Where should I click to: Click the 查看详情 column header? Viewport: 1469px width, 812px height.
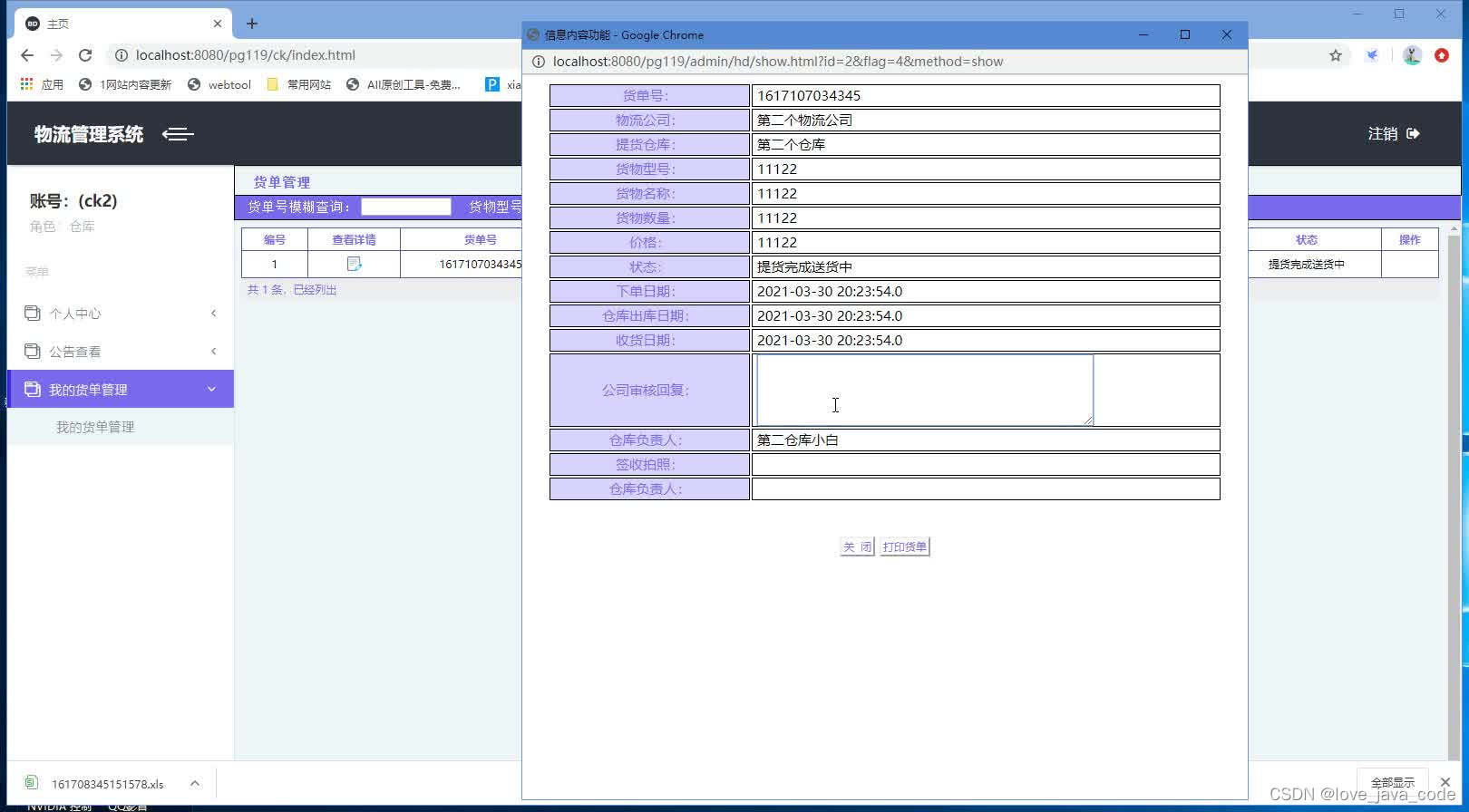[354, 239]
